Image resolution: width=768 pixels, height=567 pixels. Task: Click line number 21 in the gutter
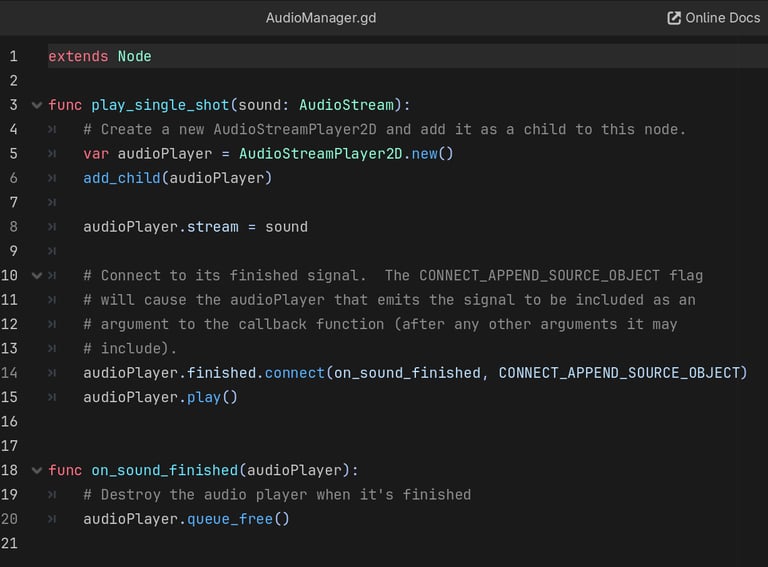[x=9, y=543]
